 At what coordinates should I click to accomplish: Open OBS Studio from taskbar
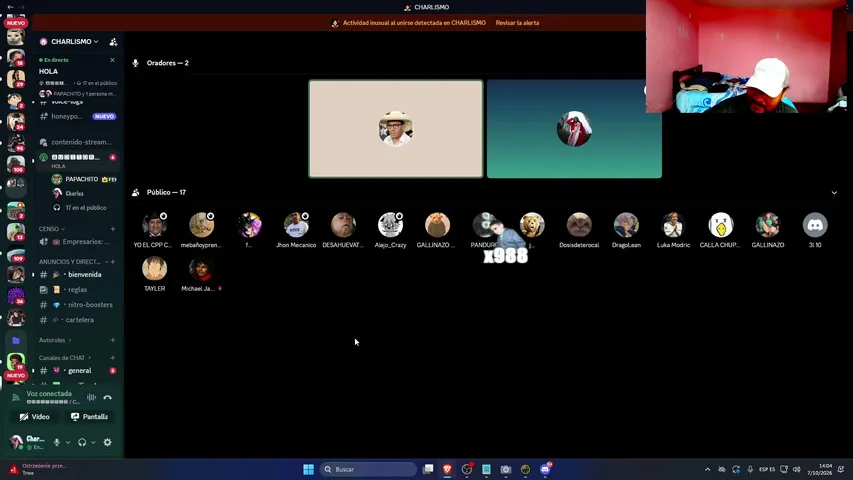click(467, 469)
